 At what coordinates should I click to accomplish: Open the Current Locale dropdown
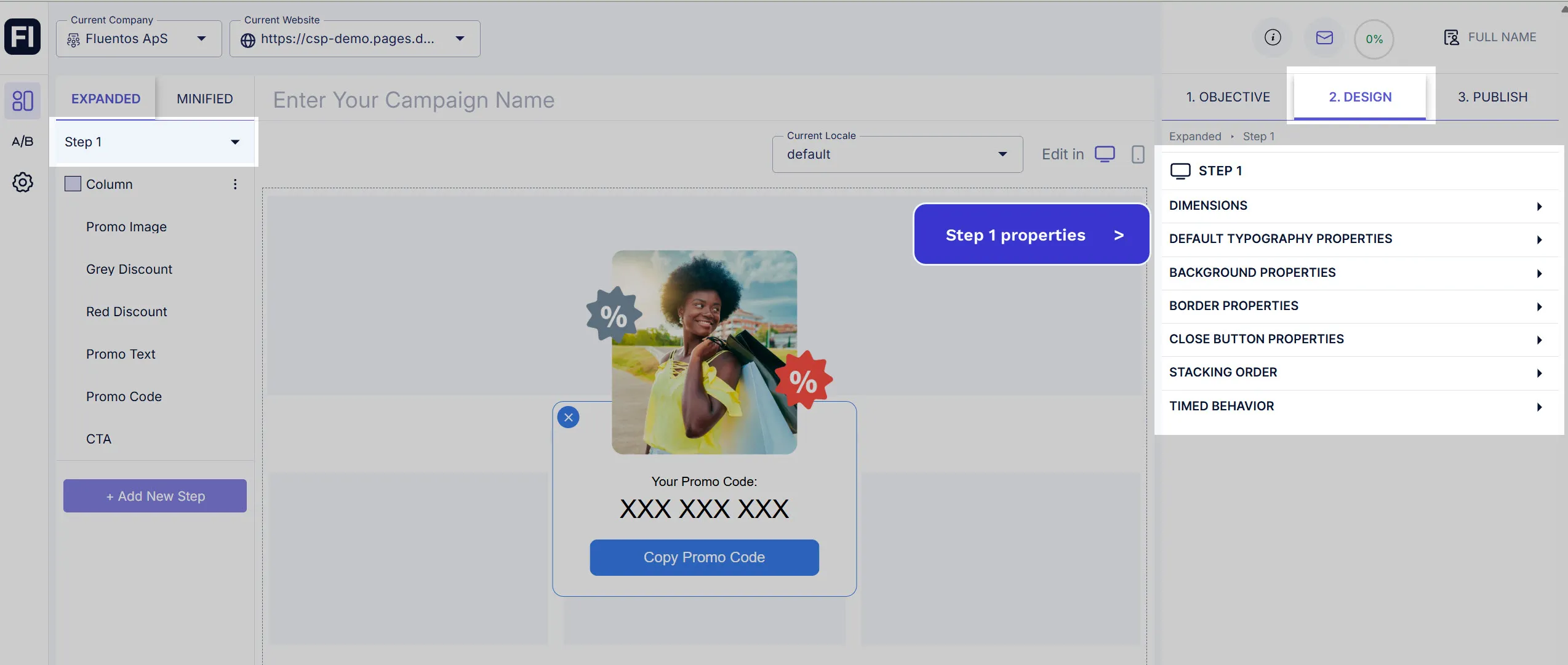pos(897,154)
